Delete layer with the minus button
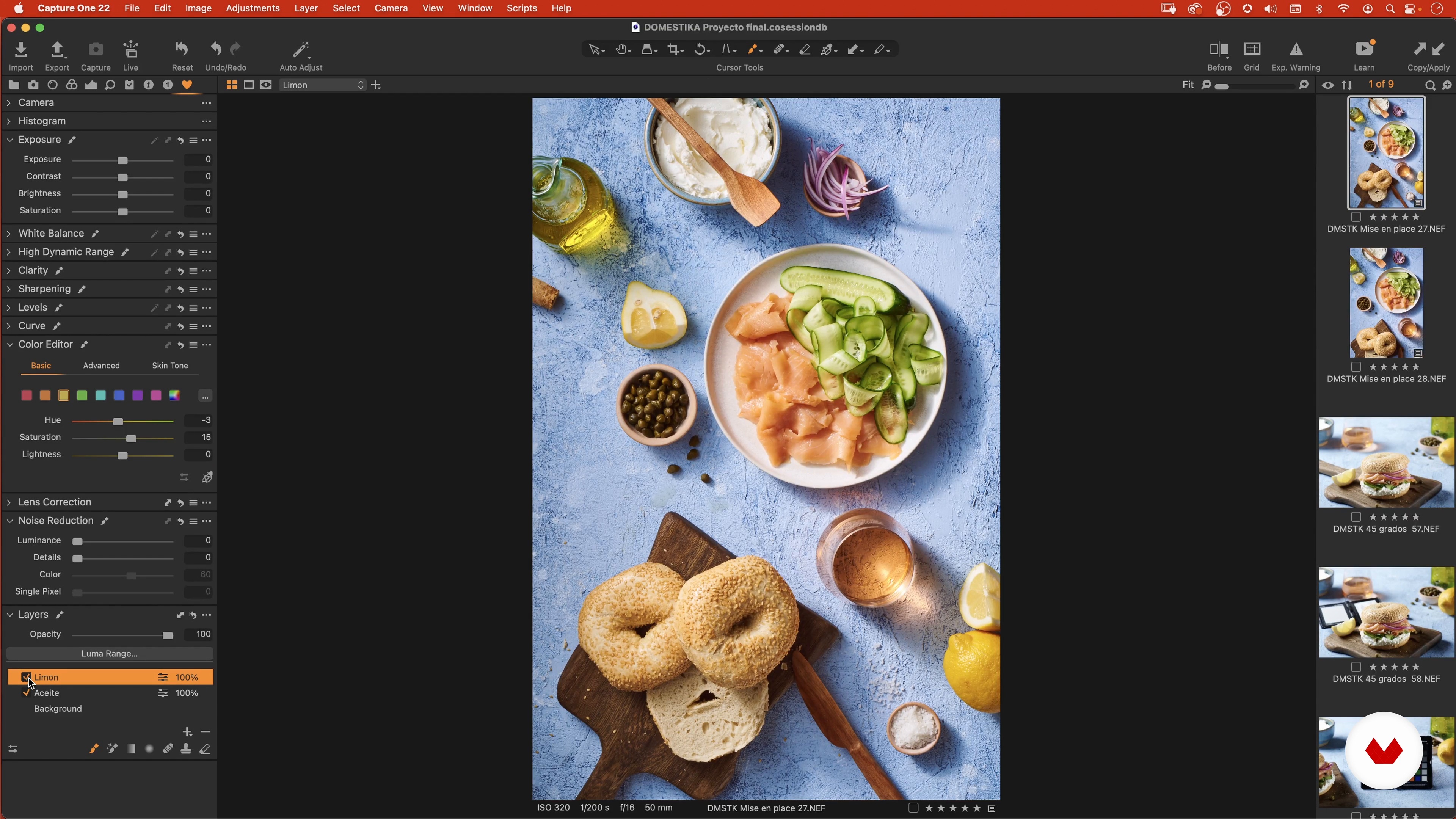This screenshot has height=819, width=1456. pyautogui.click(x=205, y=732)
